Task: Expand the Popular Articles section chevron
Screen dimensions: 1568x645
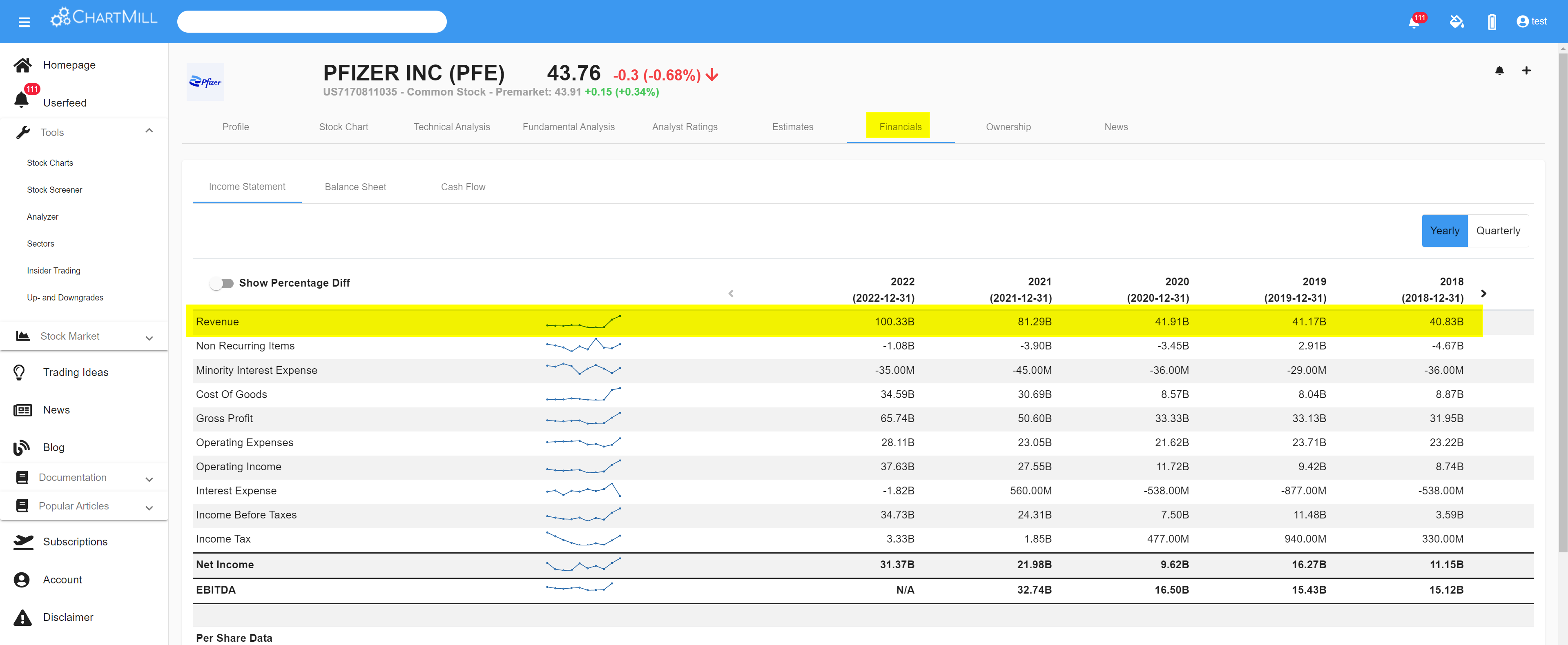Action: click(x=149, y=508)
